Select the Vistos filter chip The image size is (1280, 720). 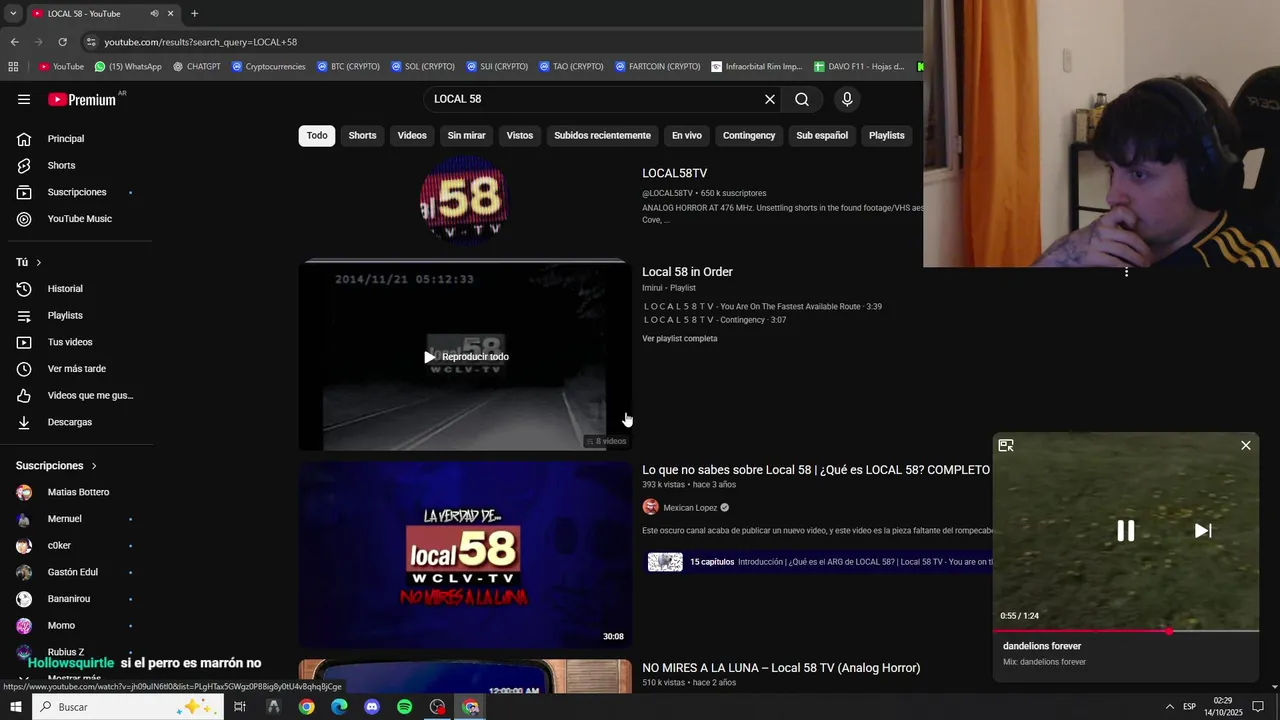[520, 136]
